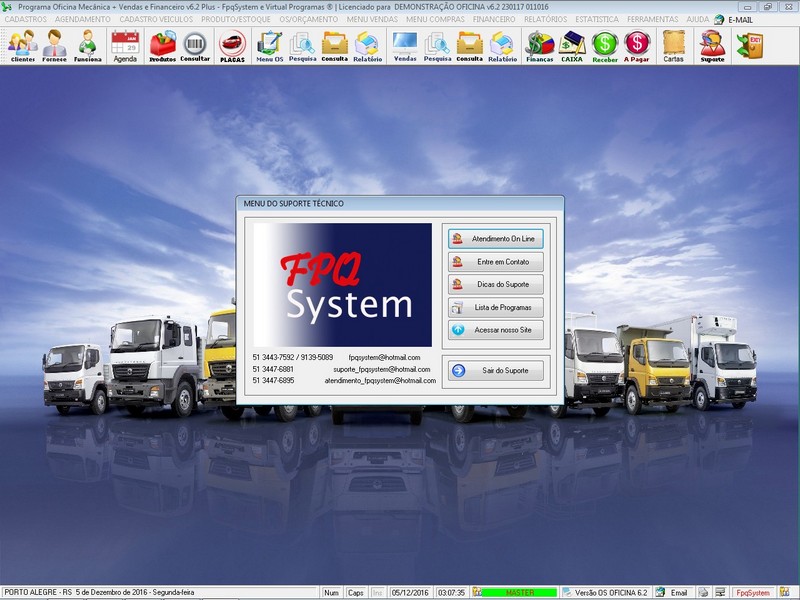Open the RELATÓRIOS menu
This screenshot has width=800, height=600.
point(545,19)
